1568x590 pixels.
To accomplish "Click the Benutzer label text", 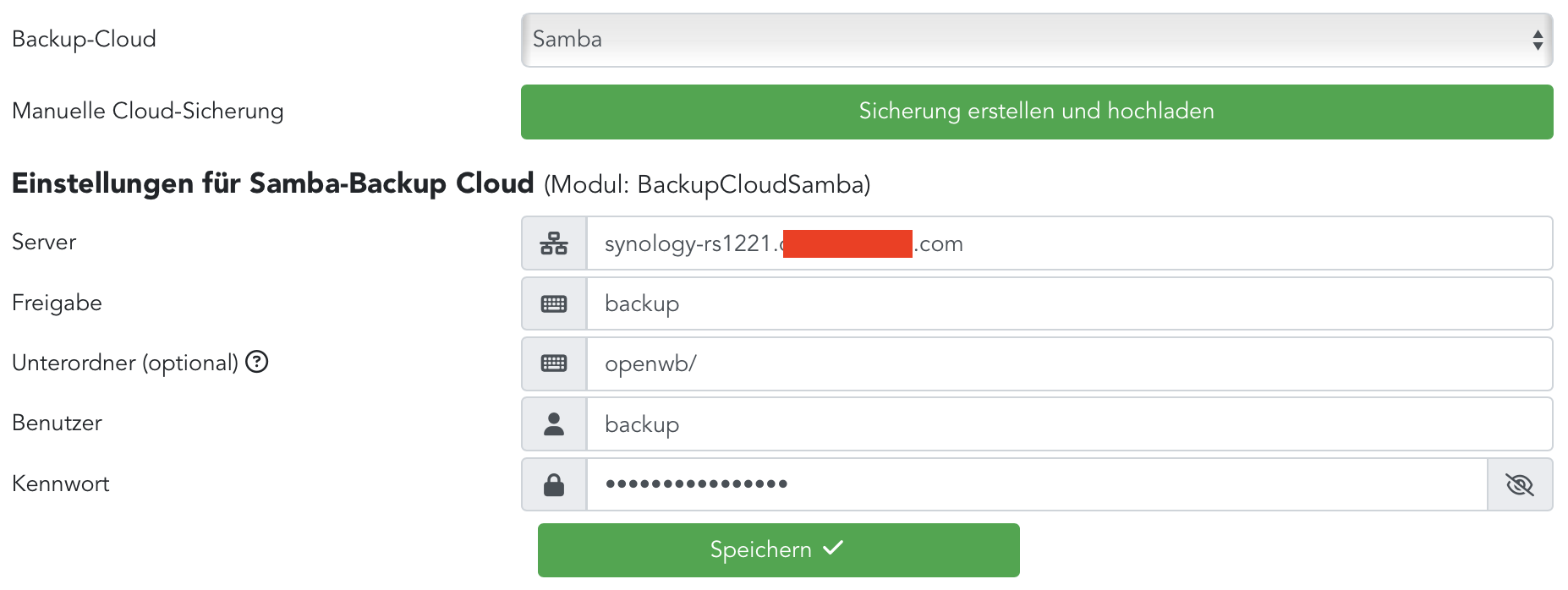I will click(x=57, y=423).
